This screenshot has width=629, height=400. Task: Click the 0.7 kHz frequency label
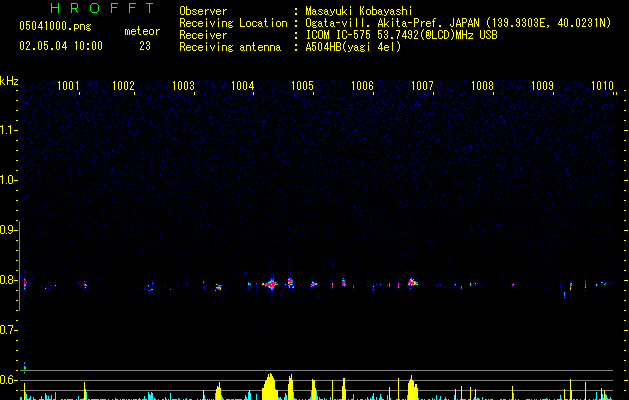(8, 330)
